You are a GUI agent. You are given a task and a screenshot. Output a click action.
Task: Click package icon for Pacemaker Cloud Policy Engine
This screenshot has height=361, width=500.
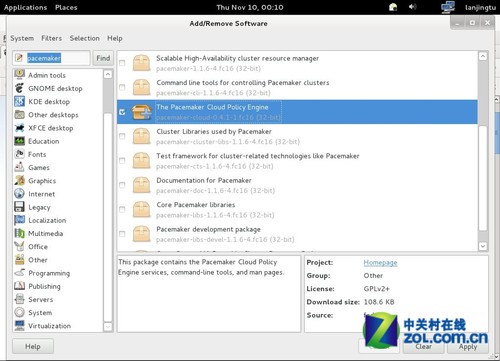pyautogui.click(x=141, y=112)
